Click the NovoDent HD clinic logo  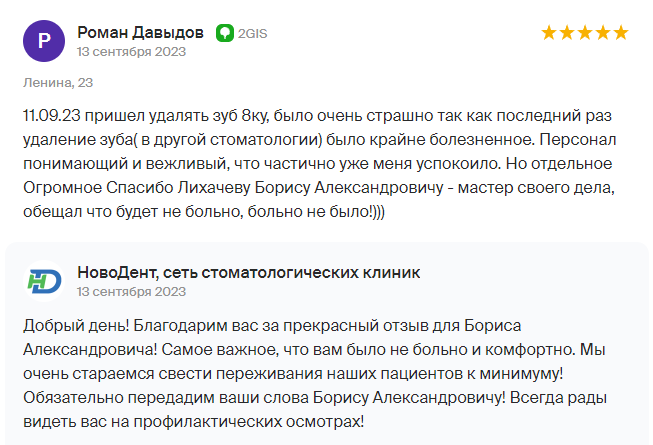point(44,281)
